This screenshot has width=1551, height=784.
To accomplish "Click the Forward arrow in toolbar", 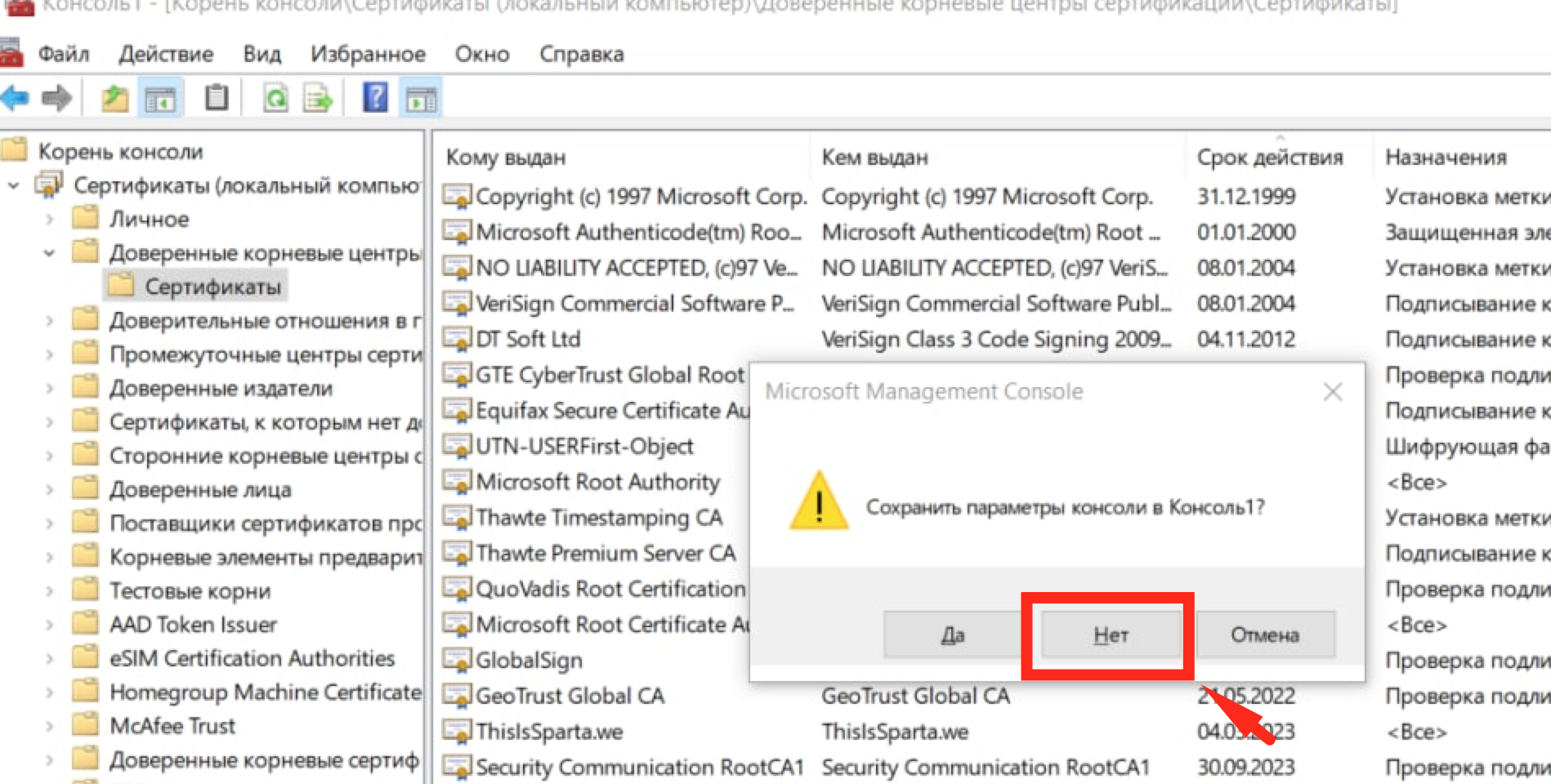I will (56, 99).
